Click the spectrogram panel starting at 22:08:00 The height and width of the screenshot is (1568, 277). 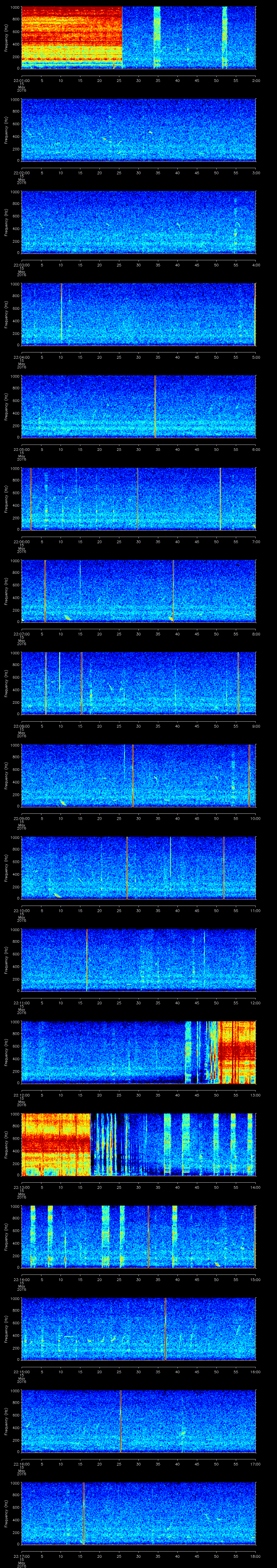pyautogui.click(x=139, y=683)
